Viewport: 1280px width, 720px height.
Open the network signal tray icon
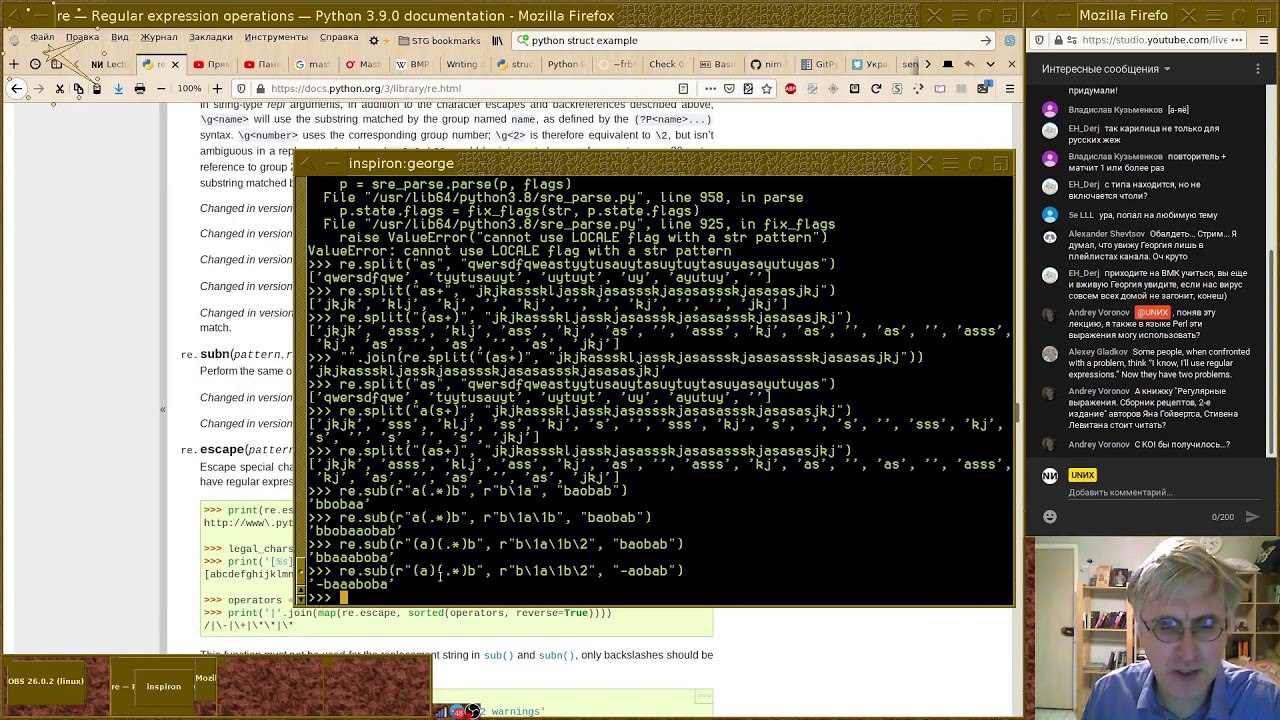coord(442,712)
